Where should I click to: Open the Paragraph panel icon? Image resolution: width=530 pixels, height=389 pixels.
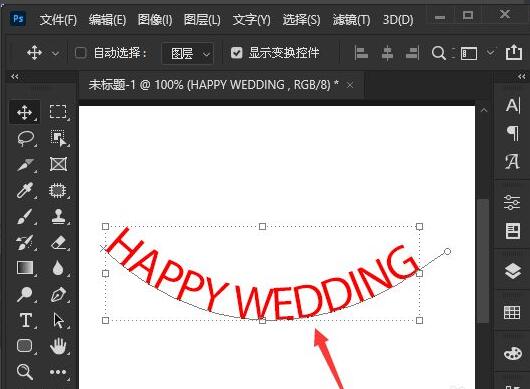coord(513,133)
